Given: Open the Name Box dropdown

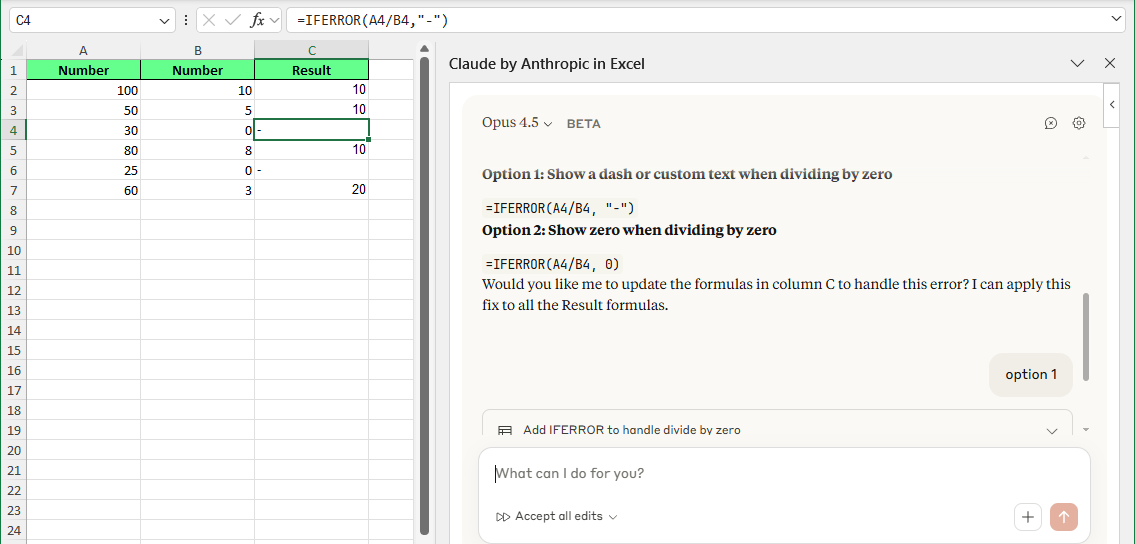Looking at the screenshot, I should 166,19.
